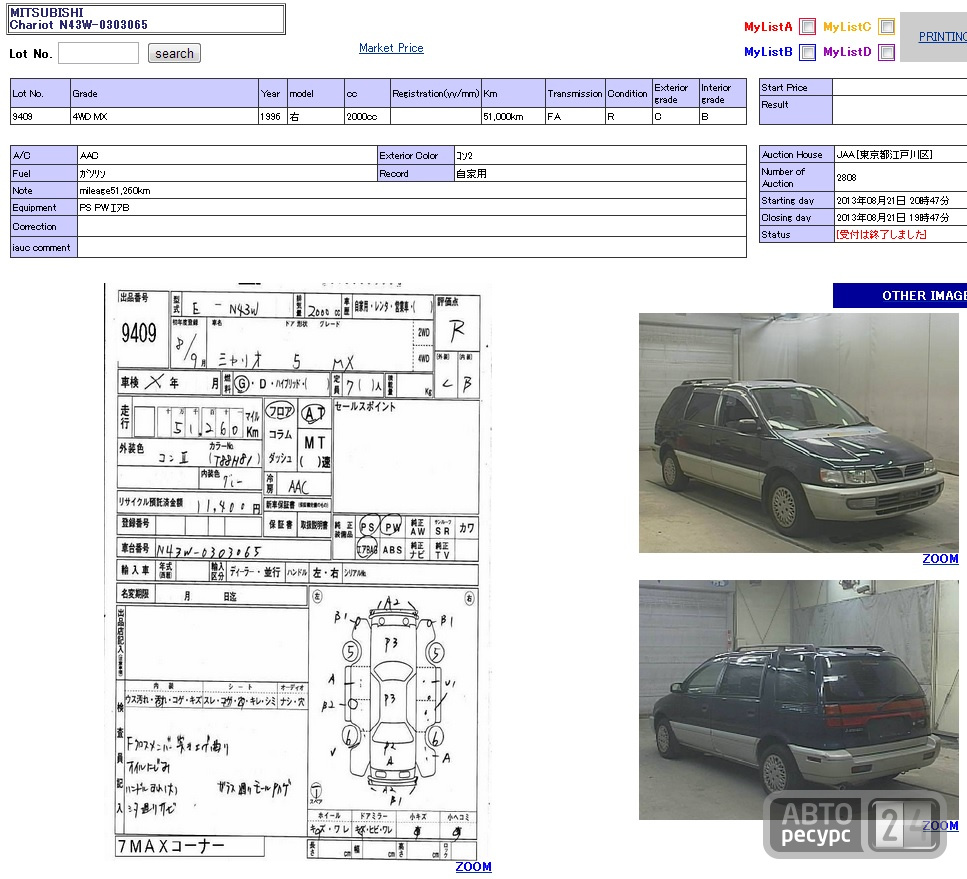Click the MyListB label

[x=768, y=52]
